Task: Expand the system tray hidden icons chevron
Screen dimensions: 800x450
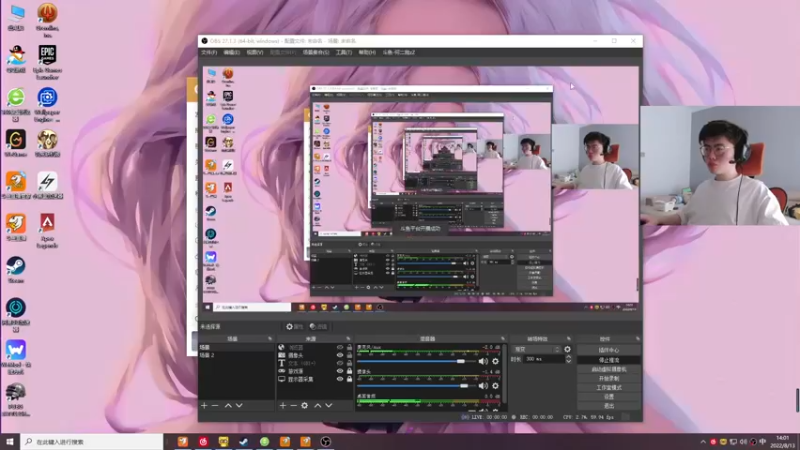Action: [703, 442]
